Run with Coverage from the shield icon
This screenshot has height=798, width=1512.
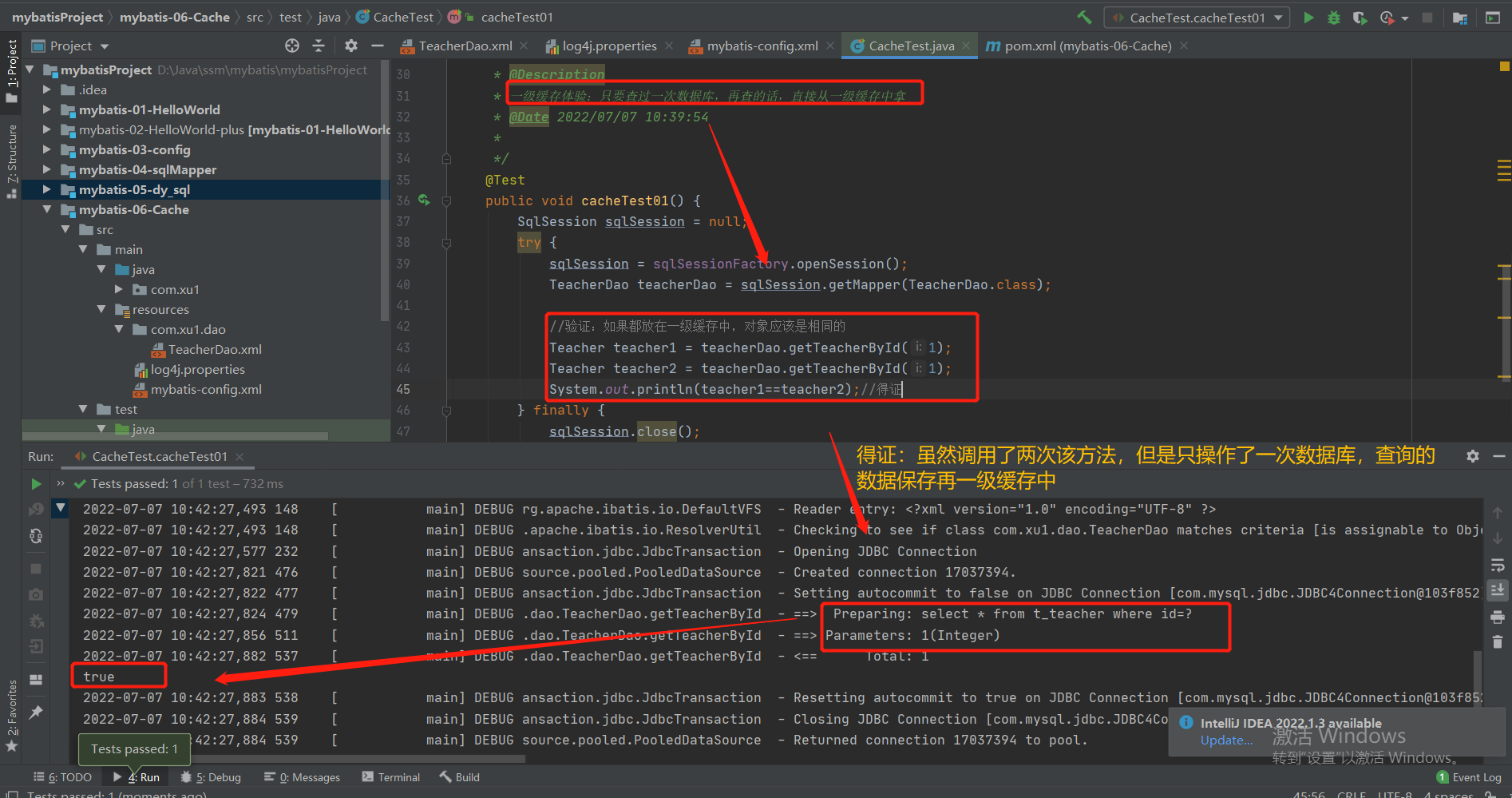click(x=1360, y=17)
